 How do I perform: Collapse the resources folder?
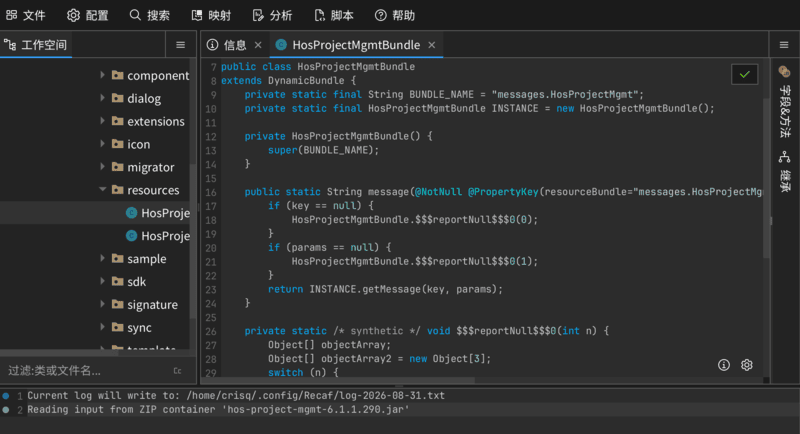click(x=103, y=190)
